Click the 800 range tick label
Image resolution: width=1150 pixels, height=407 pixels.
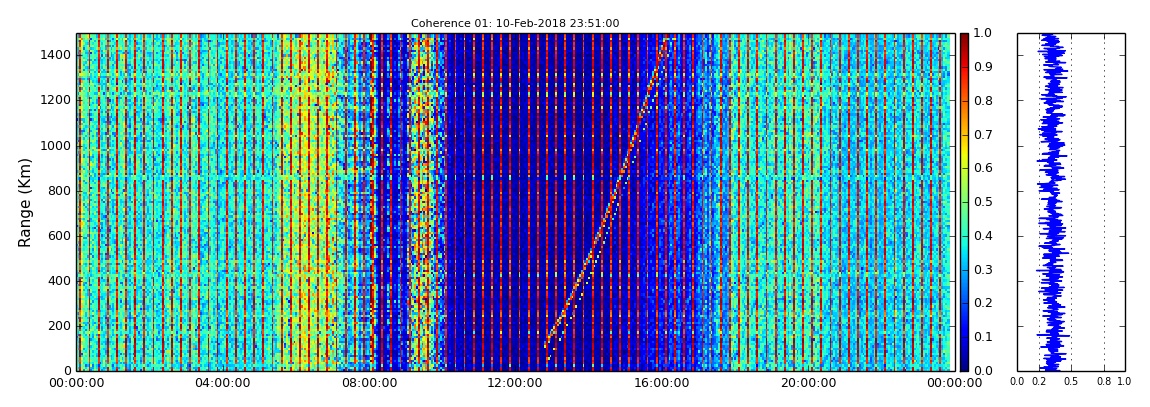click(x=61, y=191)
